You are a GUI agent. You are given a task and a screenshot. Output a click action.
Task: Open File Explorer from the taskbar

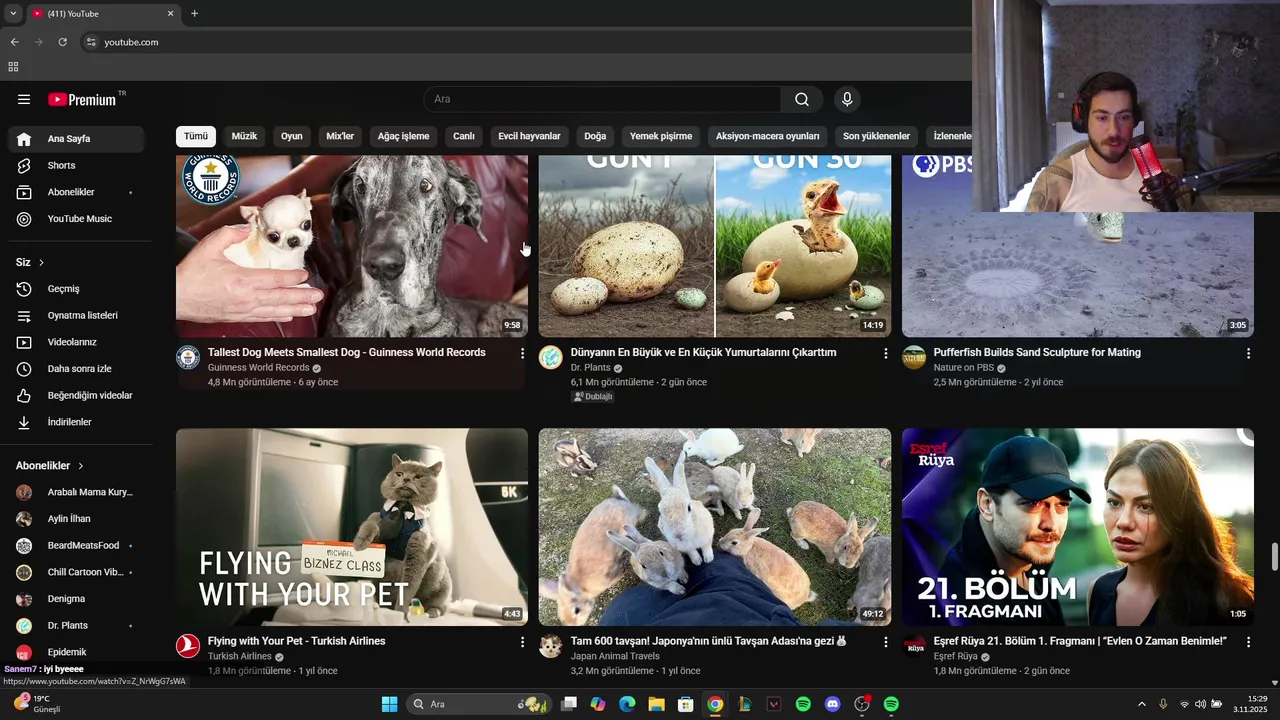656,704
